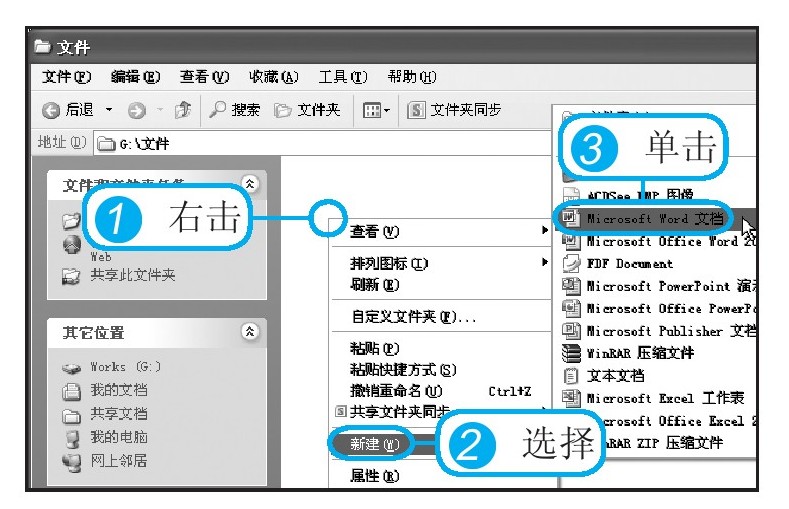Collapse the 其它位置 panel

(250, 331)
